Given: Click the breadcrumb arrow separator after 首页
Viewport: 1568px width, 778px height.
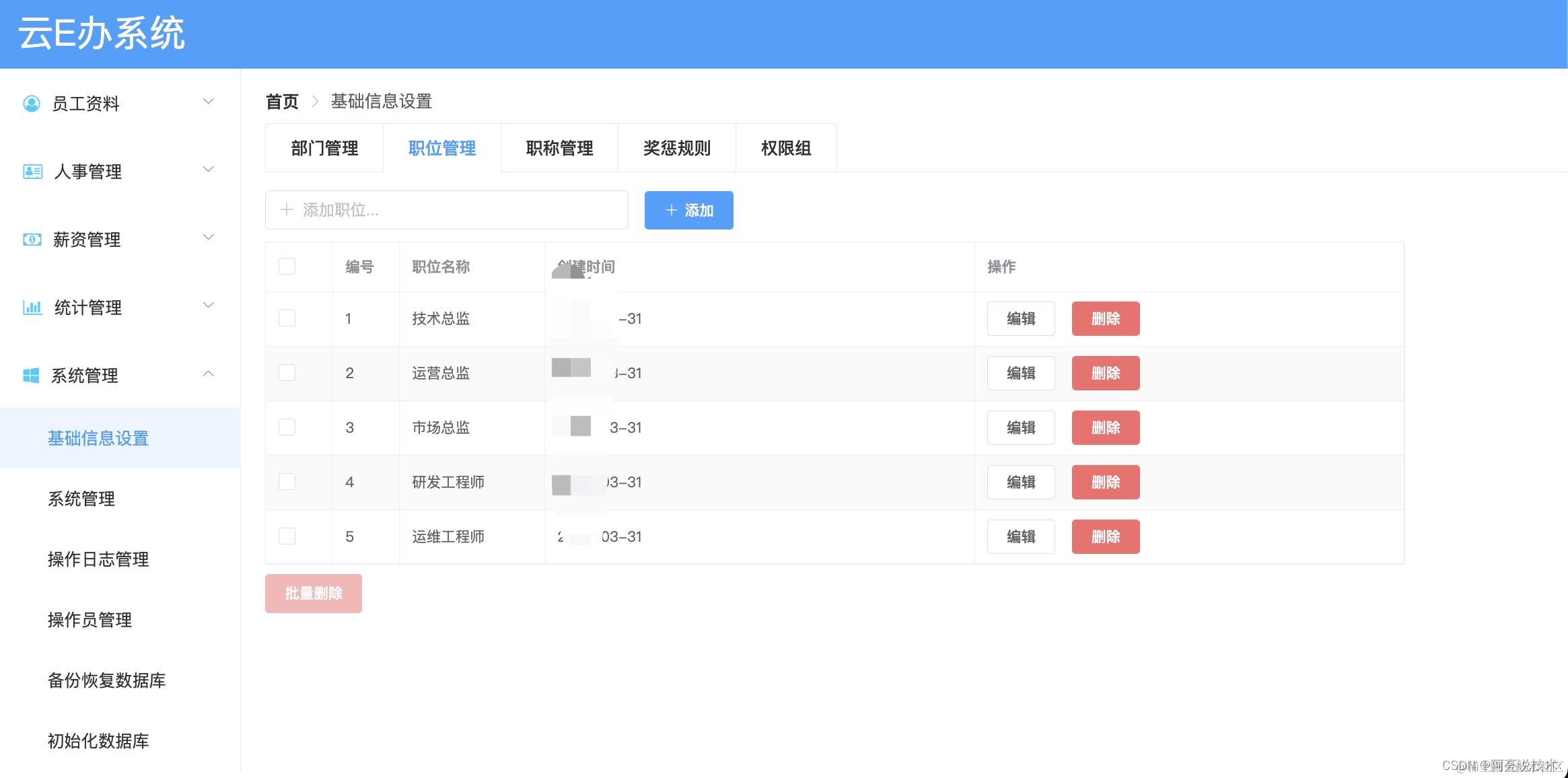Looking at the screenshot, I should (315, 101).
